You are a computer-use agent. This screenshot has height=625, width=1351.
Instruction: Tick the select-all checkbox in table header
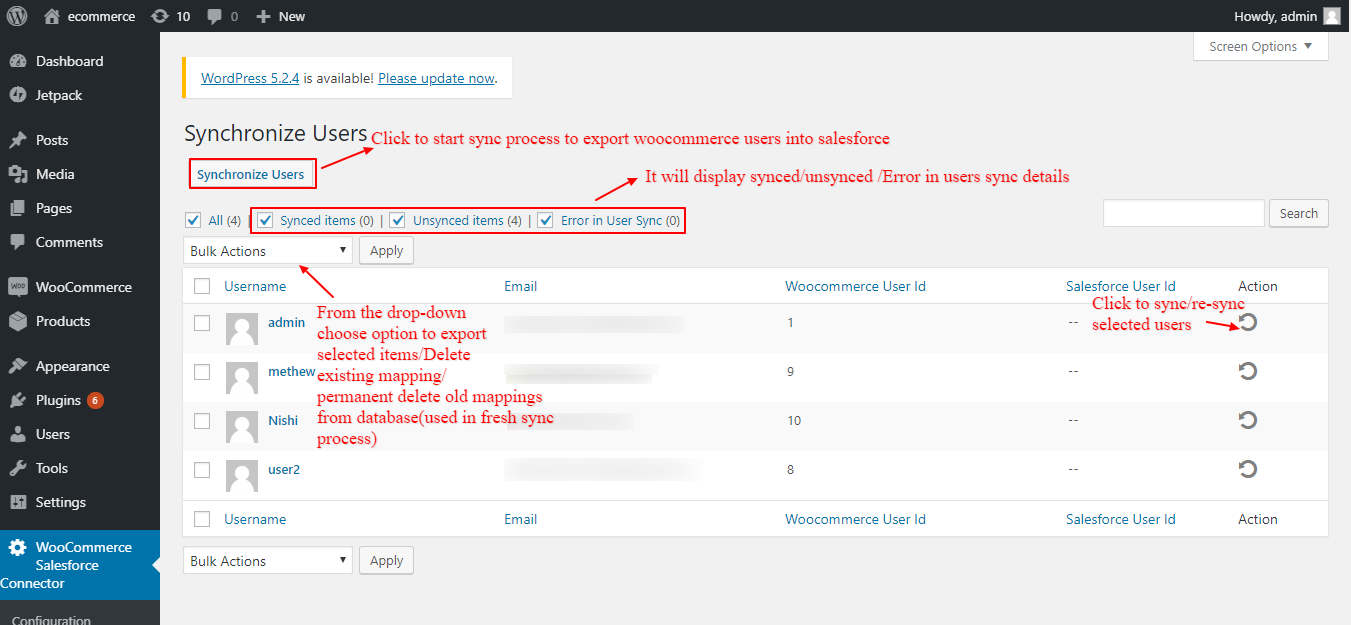coord(202,286)
